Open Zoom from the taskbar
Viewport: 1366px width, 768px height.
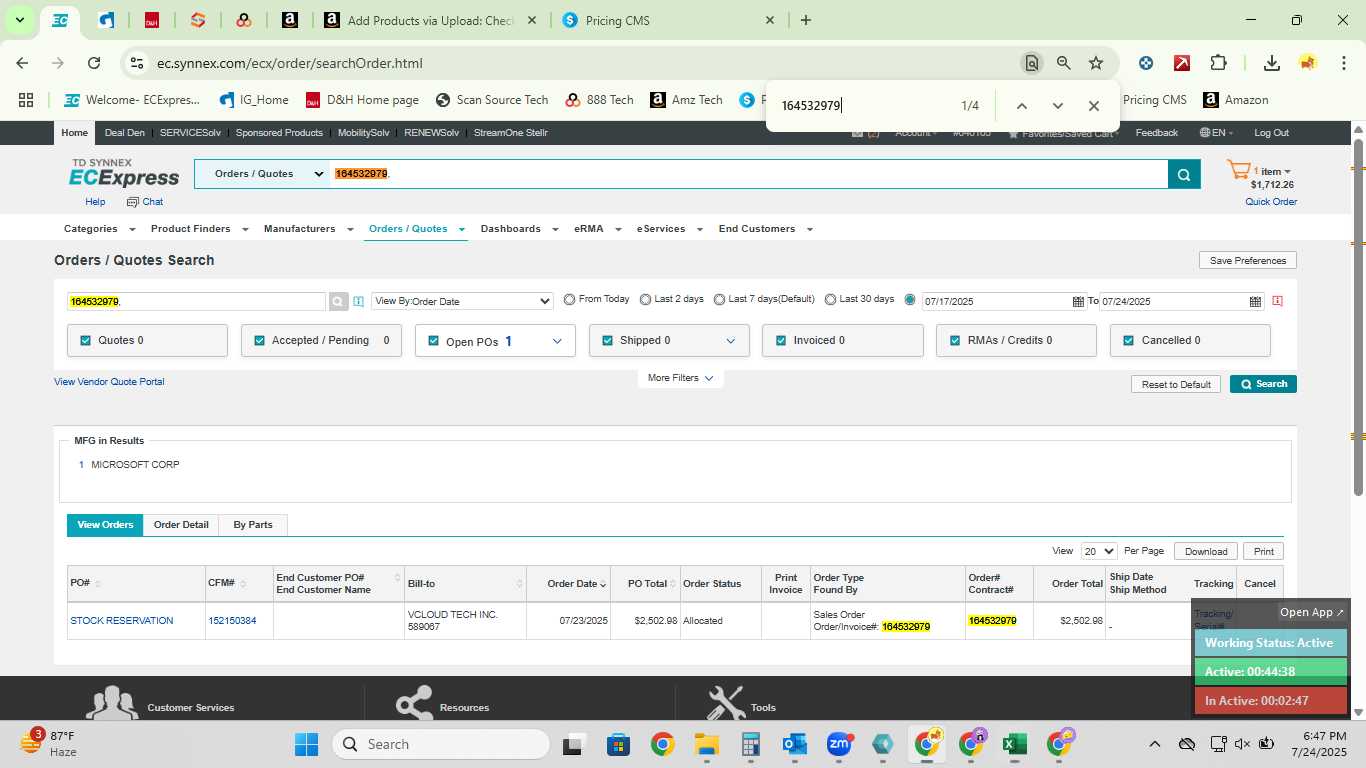click(x=839, y=744)
